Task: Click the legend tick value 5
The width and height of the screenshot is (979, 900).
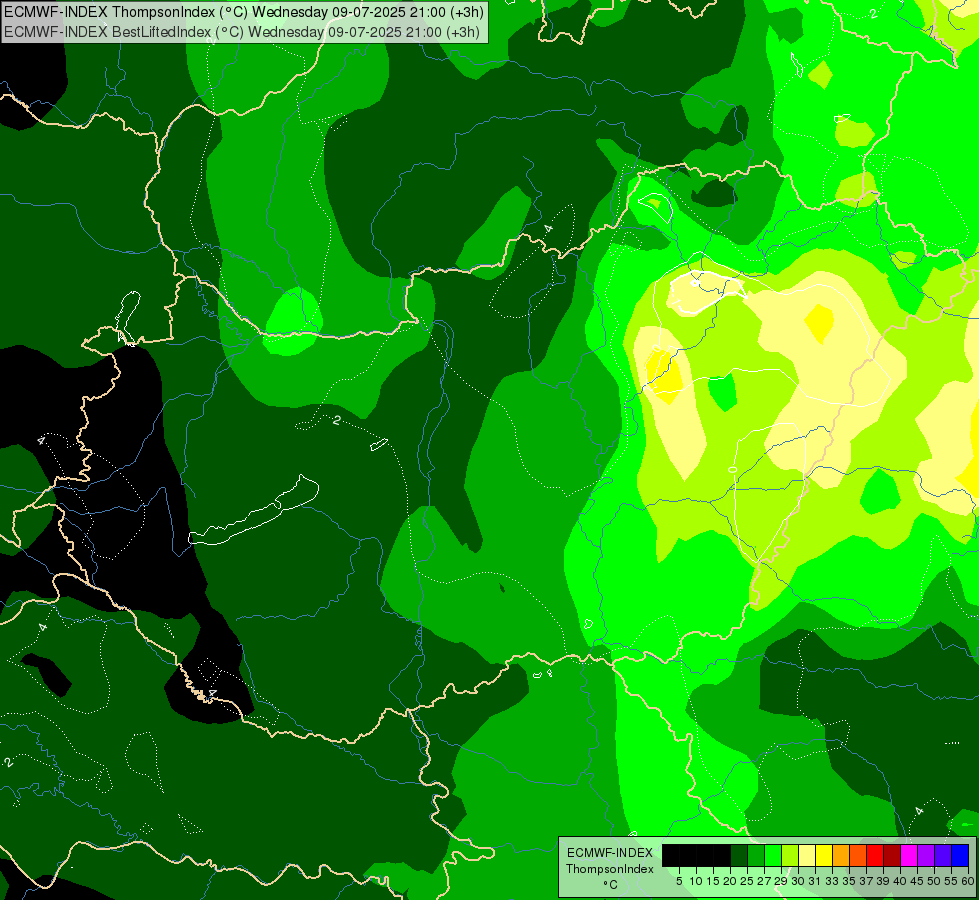Action: click(x=679, y=881)
